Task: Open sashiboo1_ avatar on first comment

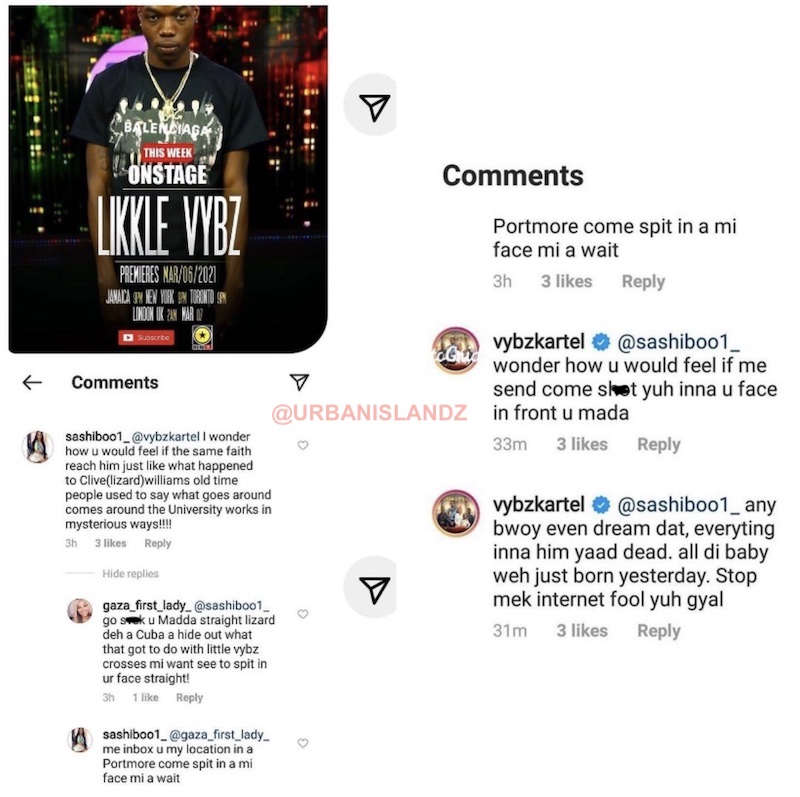Action: [38, 446]
